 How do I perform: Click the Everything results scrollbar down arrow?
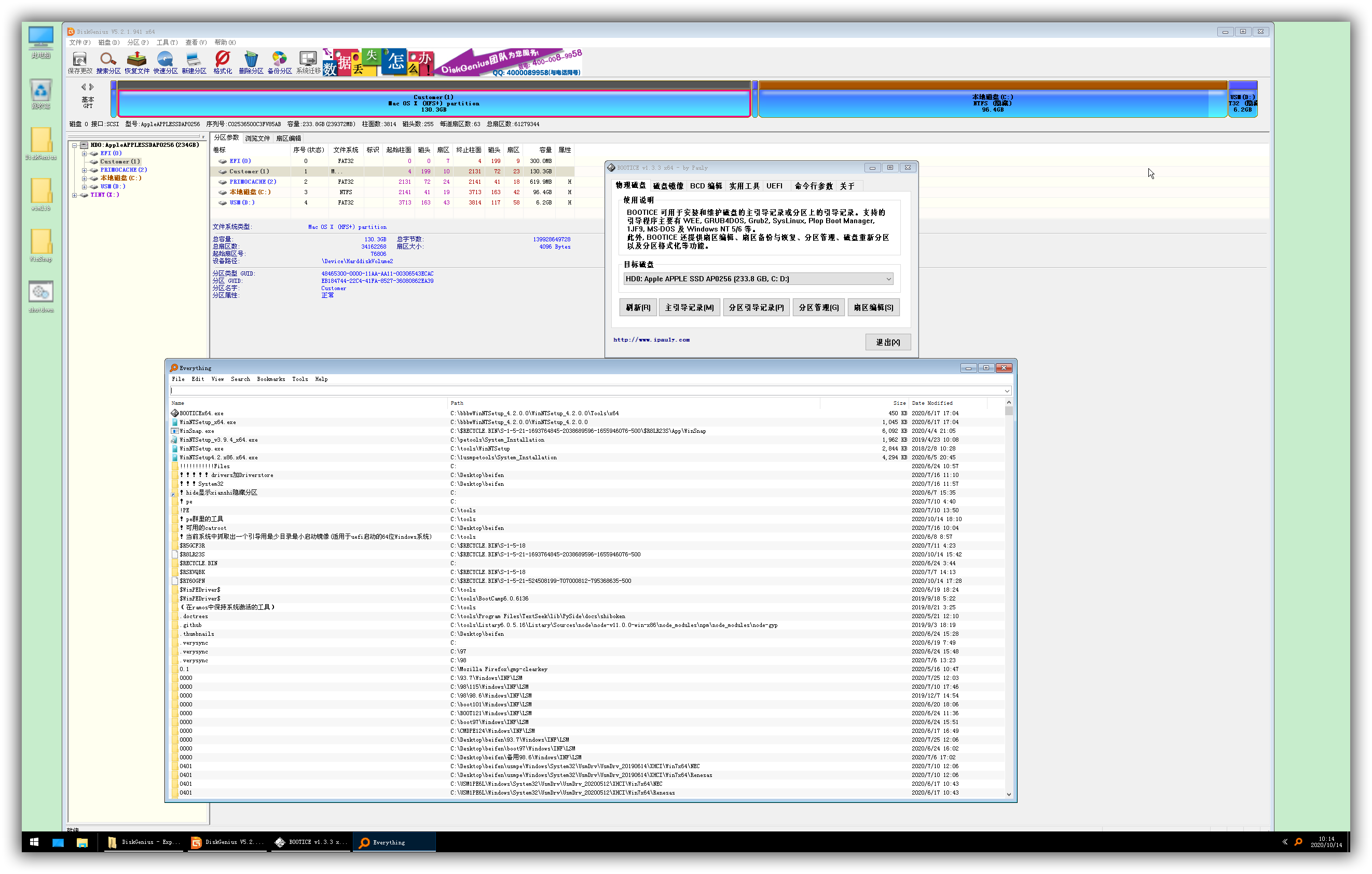[x=1008, y=794]
